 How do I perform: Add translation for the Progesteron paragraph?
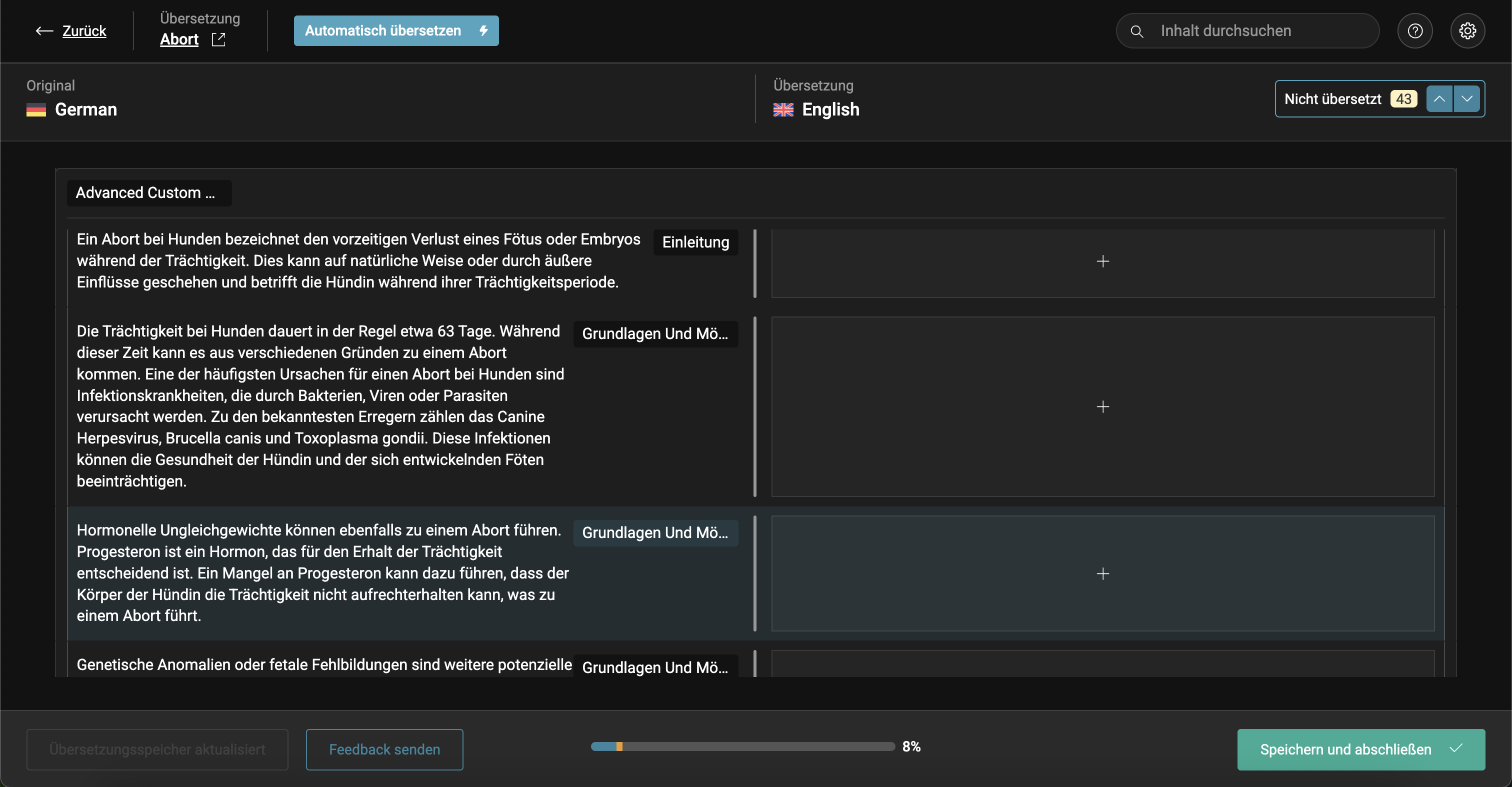click(1102, 573)
